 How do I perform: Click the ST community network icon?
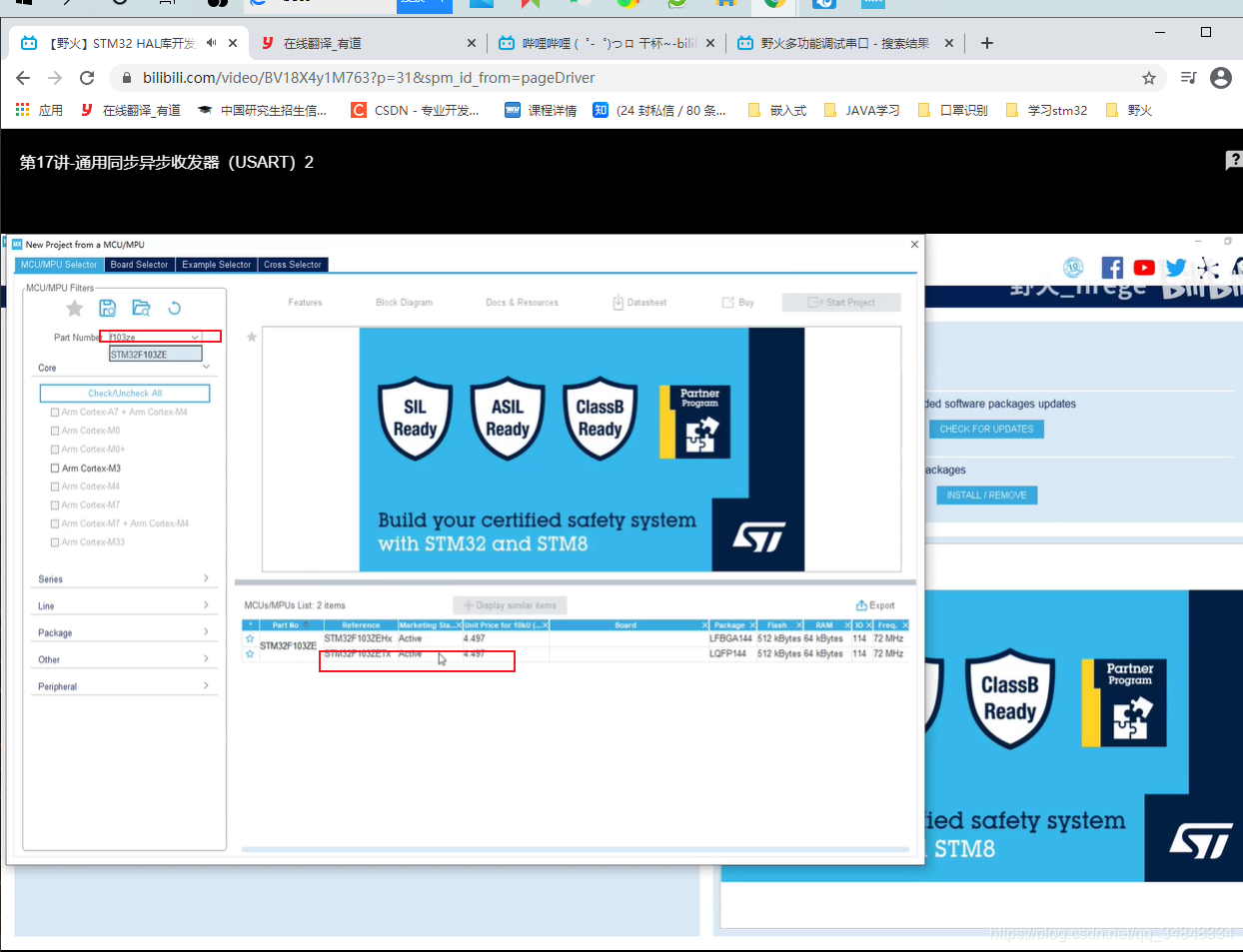(1208, 268)
